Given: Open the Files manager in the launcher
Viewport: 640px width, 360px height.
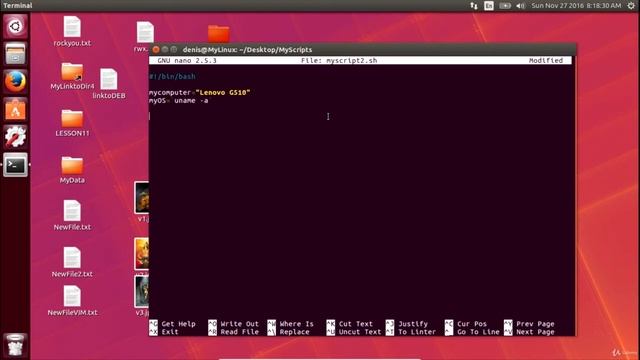Looking at the screenshot, I should 15,54.
